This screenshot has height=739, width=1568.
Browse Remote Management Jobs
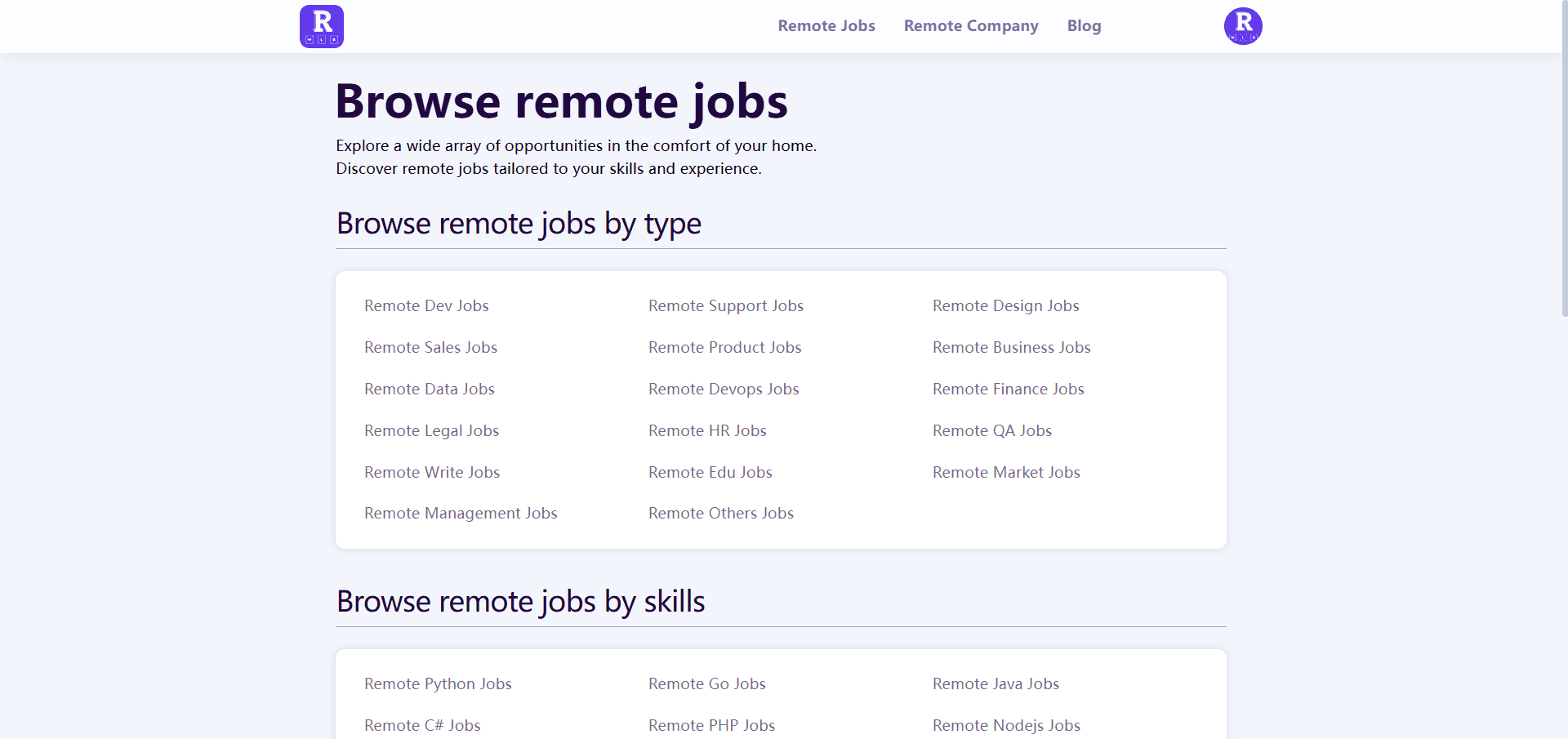(461, 513)
